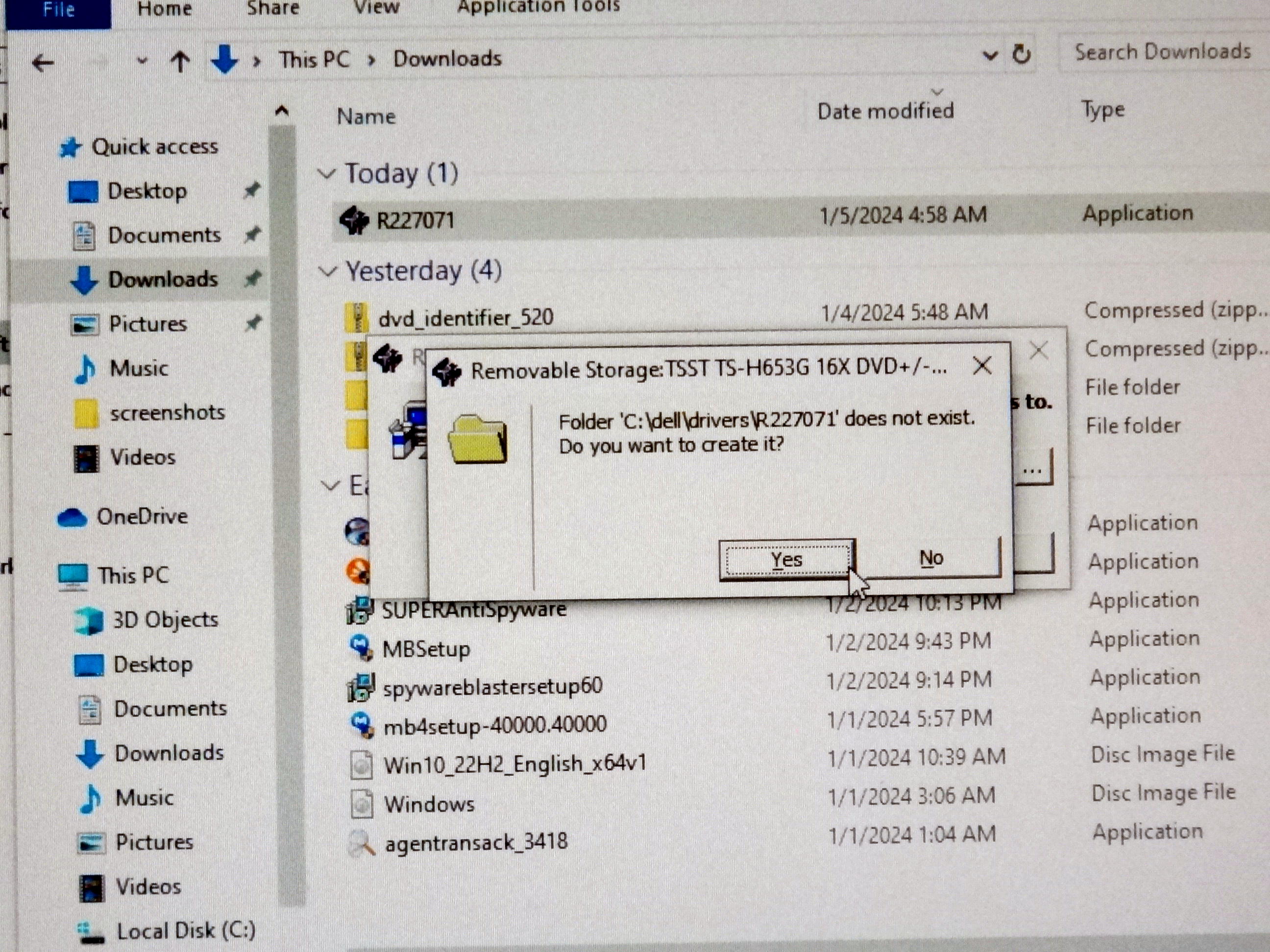Open Downloads under This PC
Viewport: 1270px width, 952px height.
(x=150, y=753)
